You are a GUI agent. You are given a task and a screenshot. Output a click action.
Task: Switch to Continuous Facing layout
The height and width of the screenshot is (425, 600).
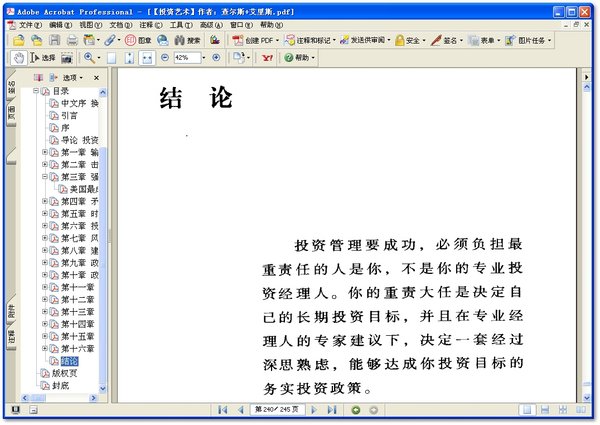tap(562, 410)
